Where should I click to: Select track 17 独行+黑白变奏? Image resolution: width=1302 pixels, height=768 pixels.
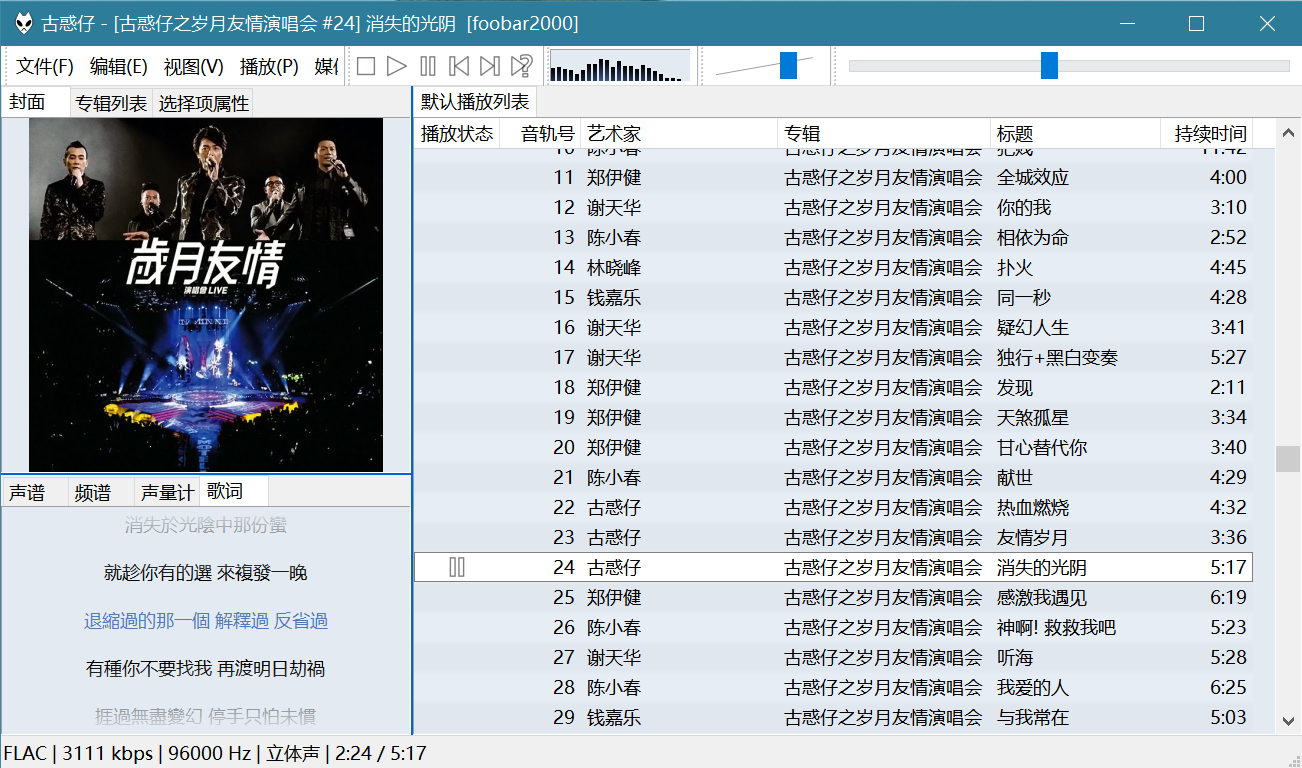[833, 357]
